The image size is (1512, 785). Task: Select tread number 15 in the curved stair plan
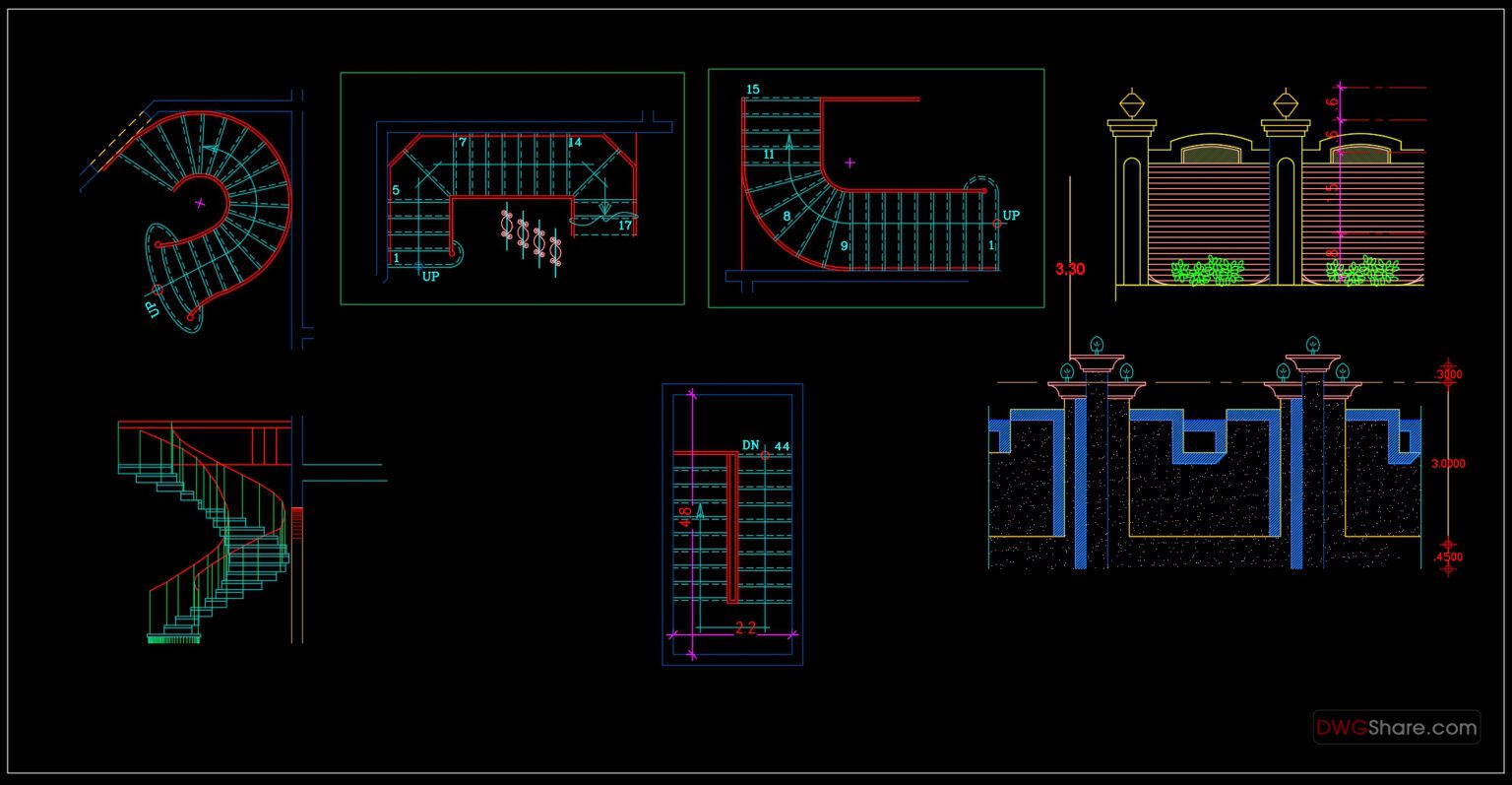[754, 89]
